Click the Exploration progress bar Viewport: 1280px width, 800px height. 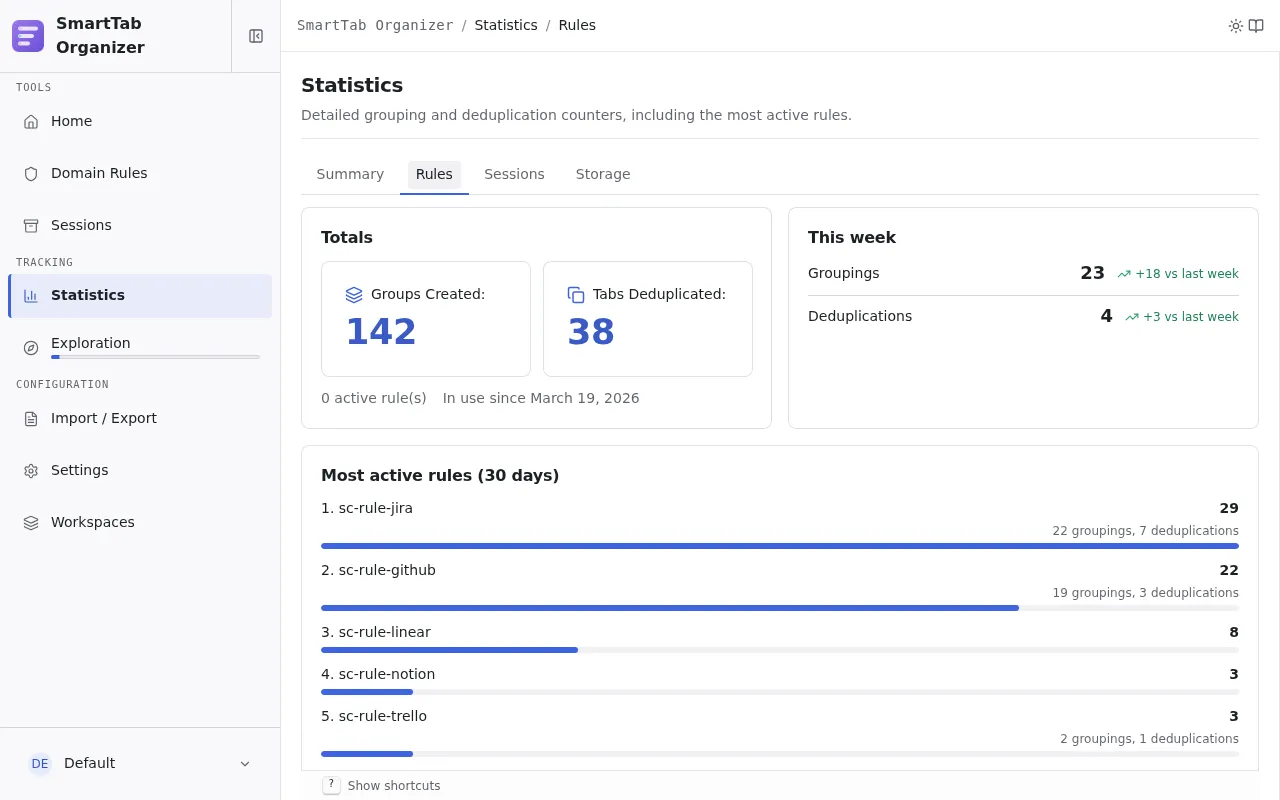[155, 357]
